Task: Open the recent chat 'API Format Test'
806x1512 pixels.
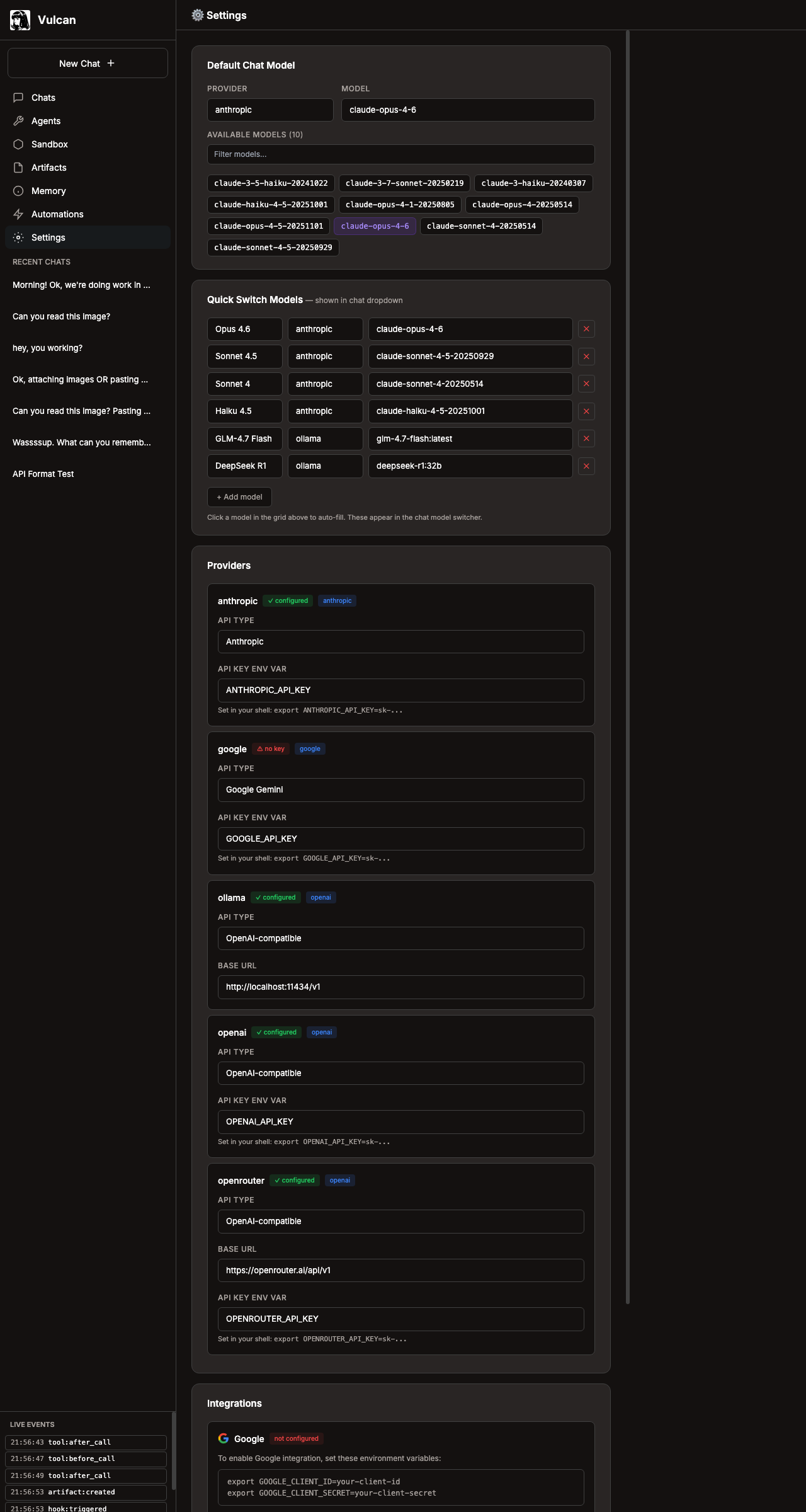Action: point(43,474)
